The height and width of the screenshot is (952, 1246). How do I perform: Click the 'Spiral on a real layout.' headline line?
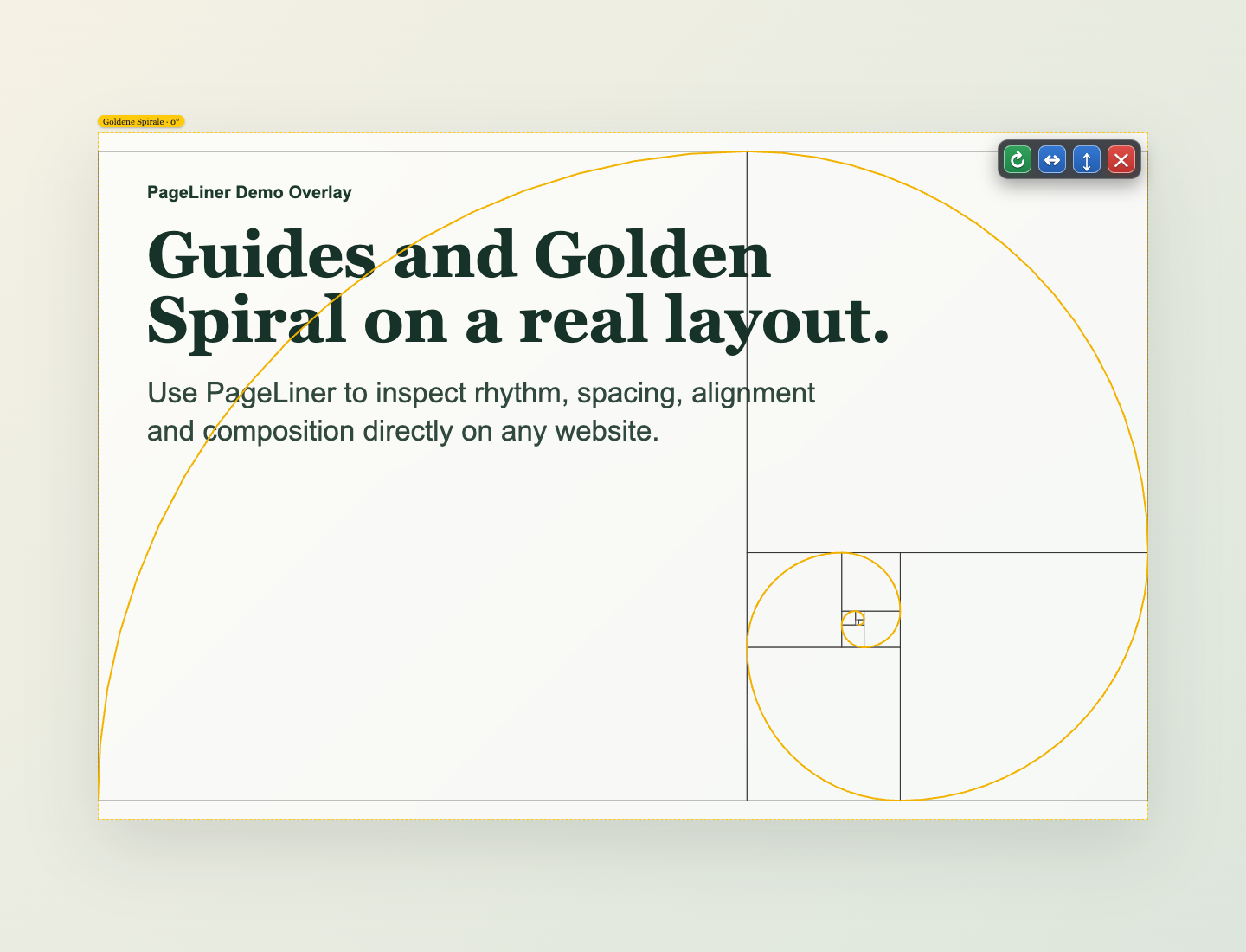tap(518, 321)
